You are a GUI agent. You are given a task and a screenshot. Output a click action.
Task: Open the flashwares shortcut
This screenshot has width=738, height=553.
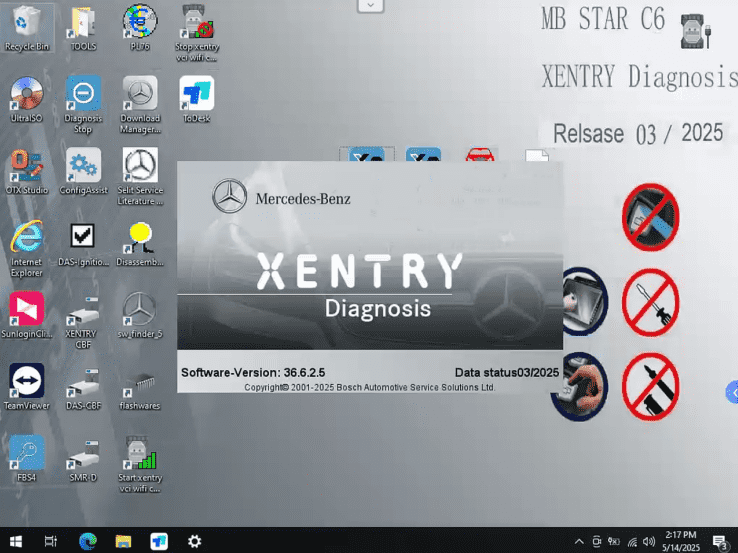(x=140, y=390)
